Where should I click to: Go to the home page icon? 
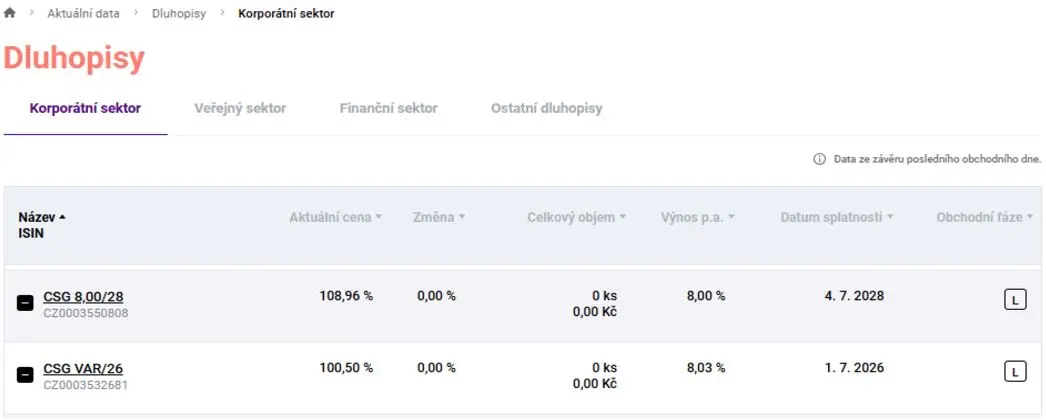tap(9, 13)
